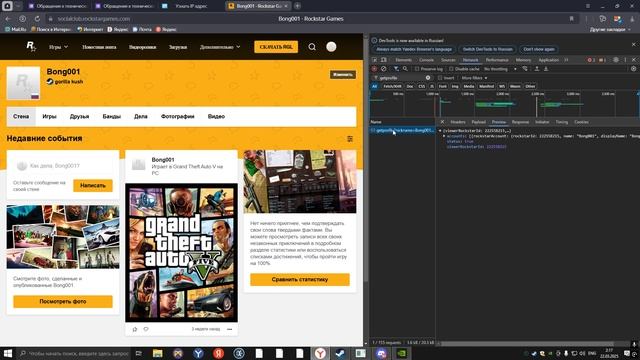
Task: Select the CSS request type filter
Action: [422, 86]
